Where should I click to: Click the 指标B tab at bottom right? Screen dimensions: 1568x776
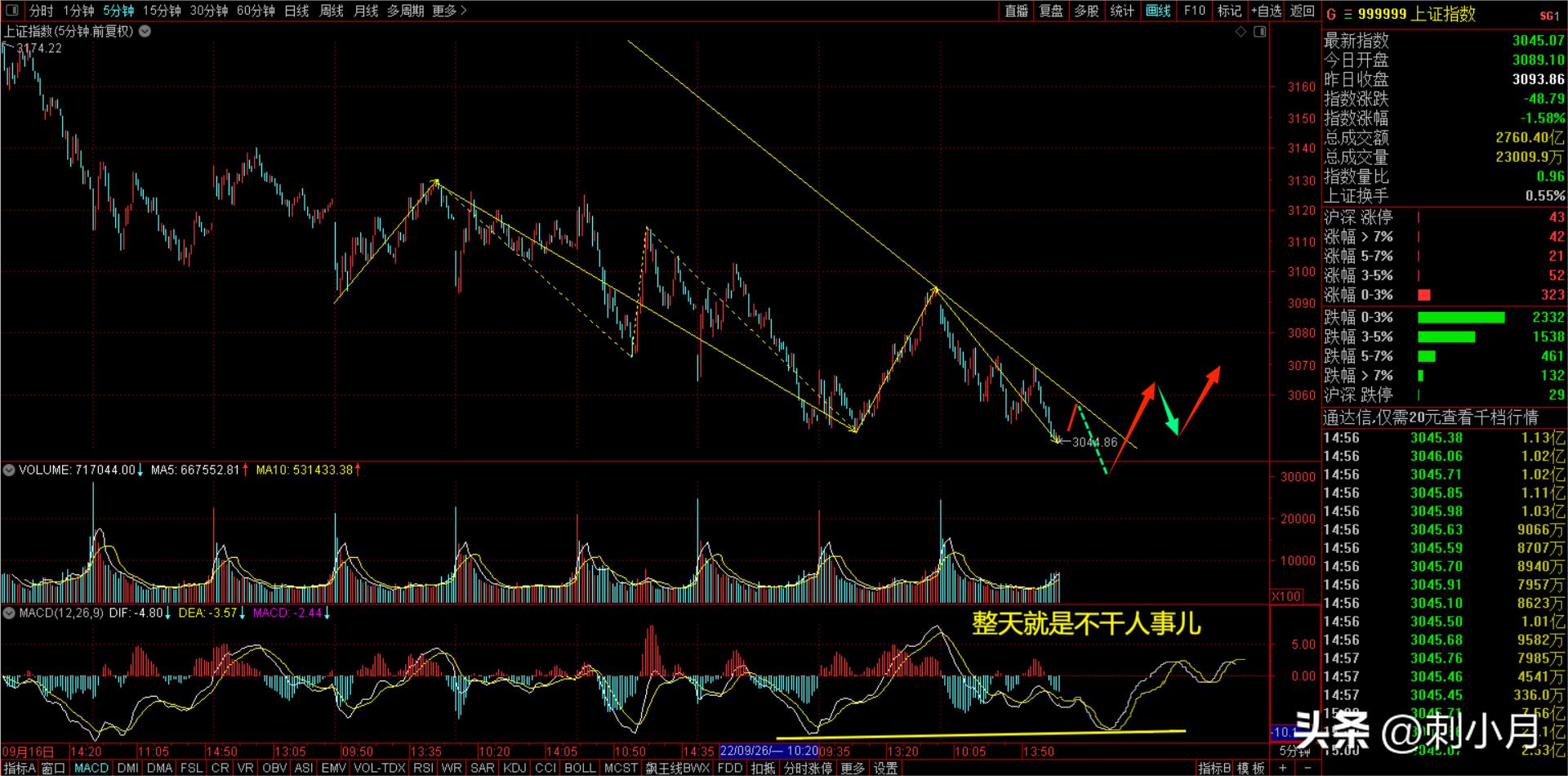1214,768
